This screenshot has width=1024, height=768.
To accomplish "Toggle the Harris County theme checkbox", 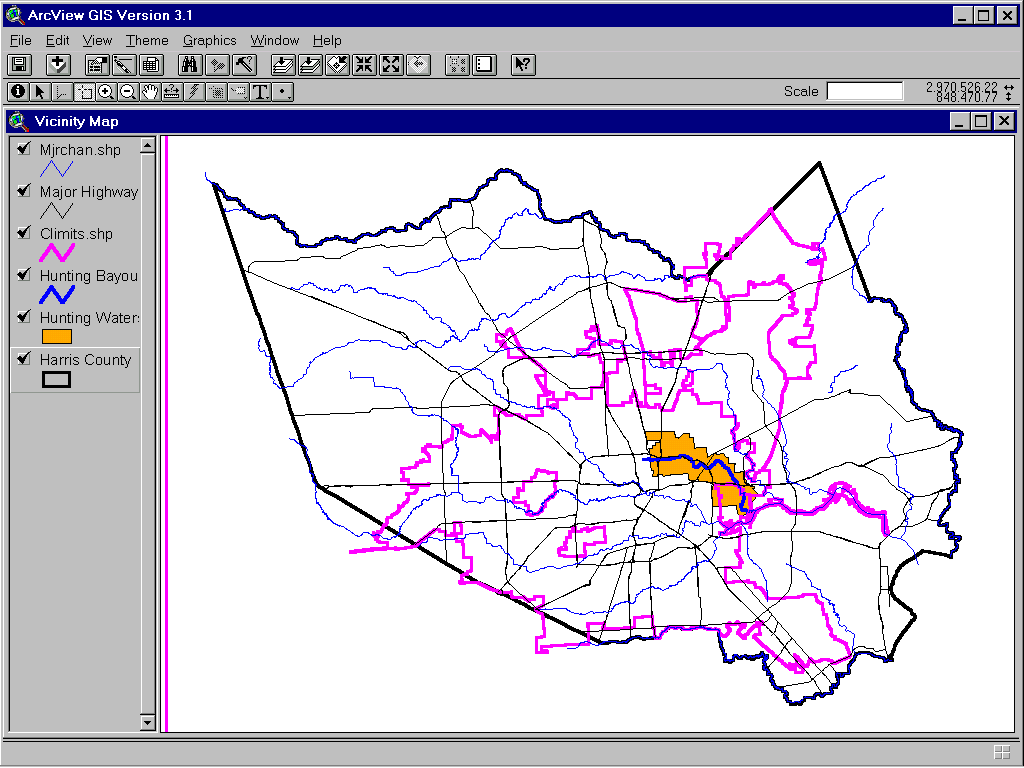I will point(24,358).
